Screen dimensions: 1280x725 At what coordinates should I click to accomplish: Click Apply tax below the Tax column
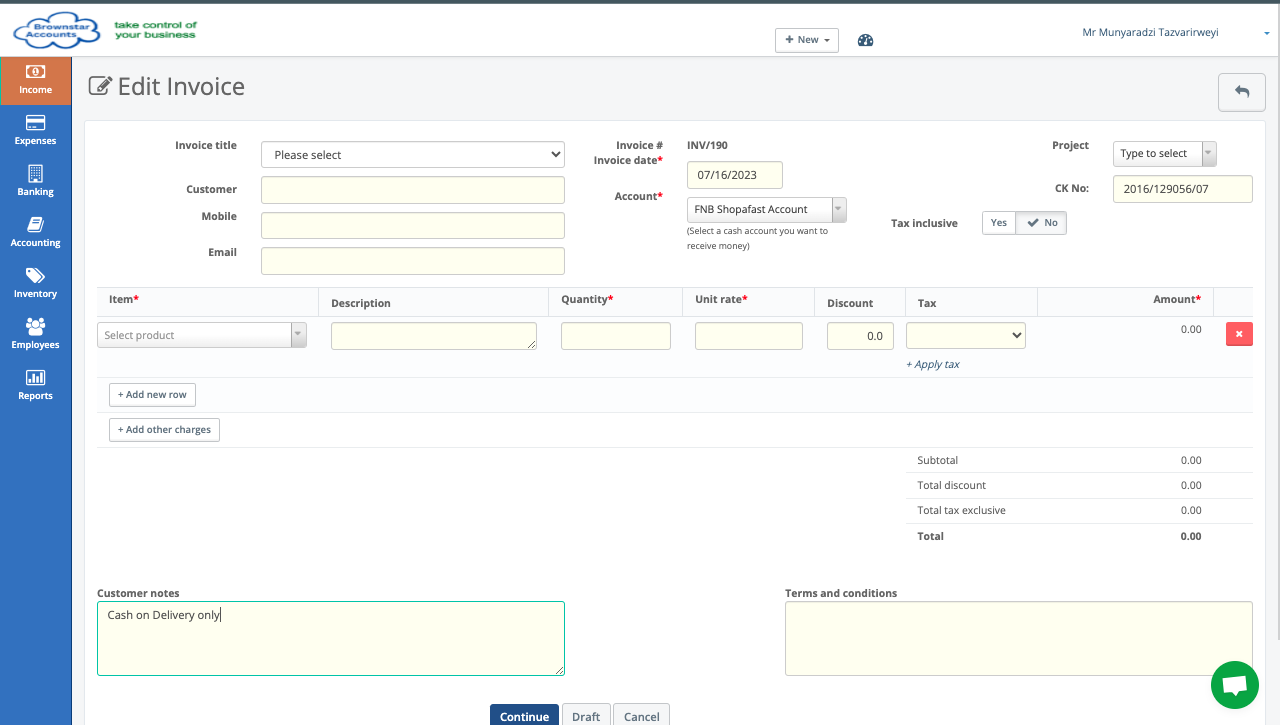point(932,364)
